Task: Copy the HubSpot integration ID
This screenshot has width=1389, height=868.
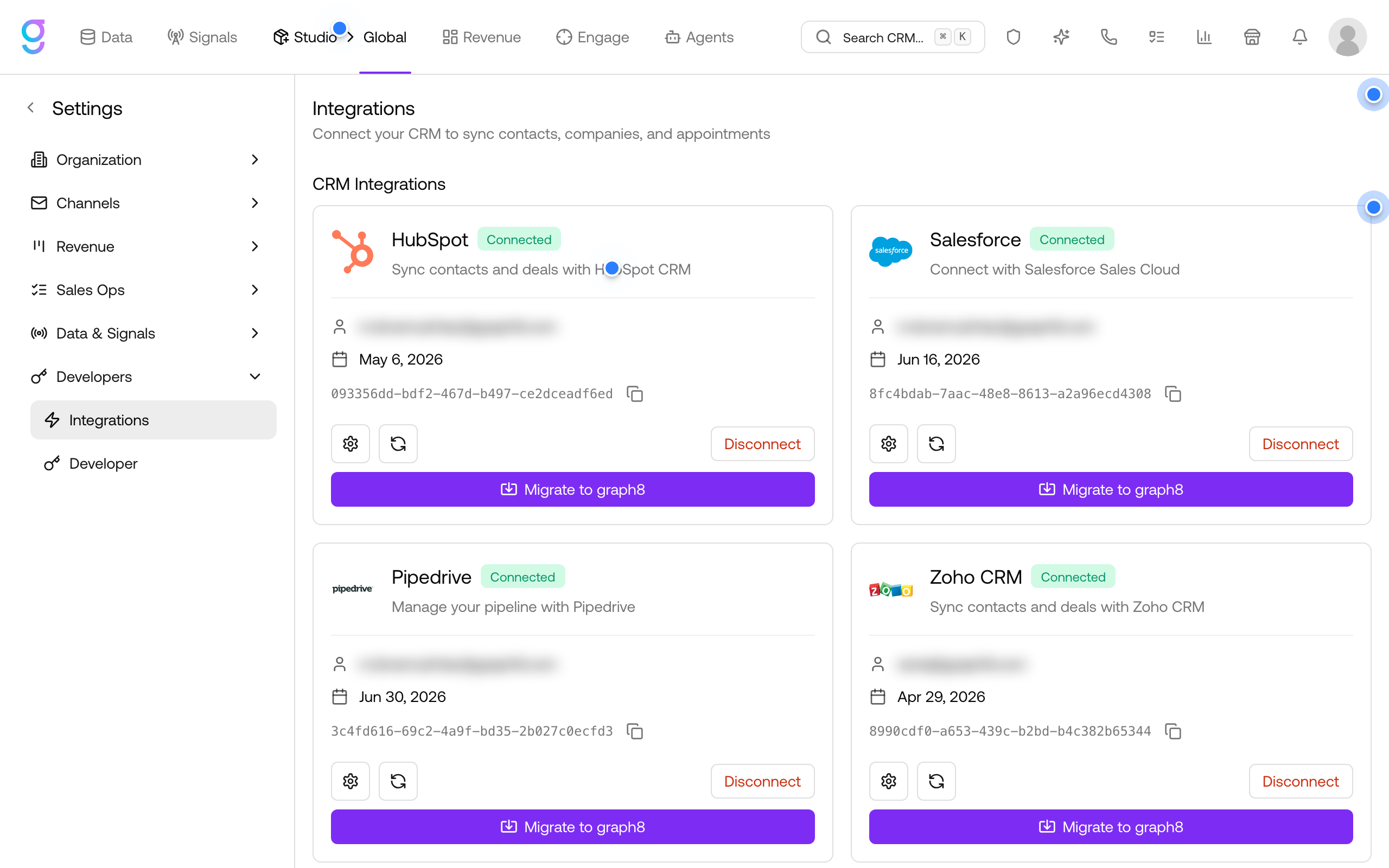Action: 635,394
